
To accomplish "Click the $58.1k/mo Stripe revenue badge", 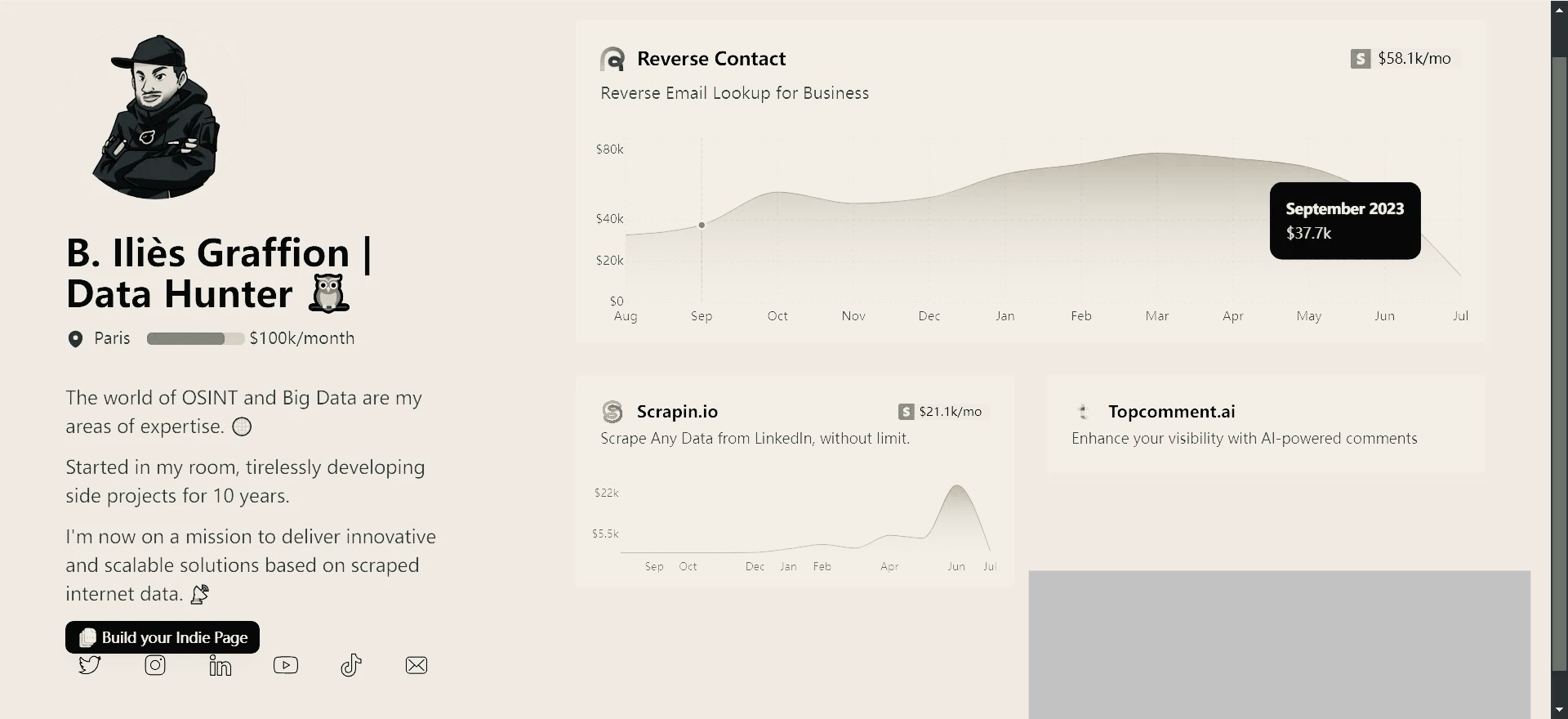I will tap(1403, 59).
